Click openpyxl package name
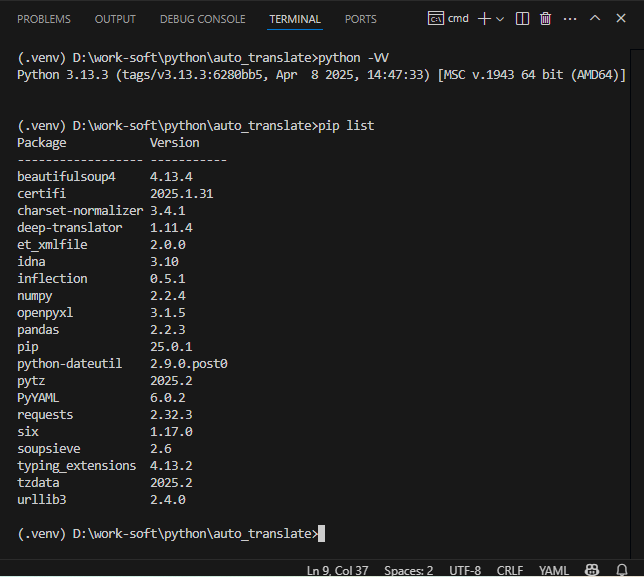This screenshot has width=644, height=577. pos(45,313)
